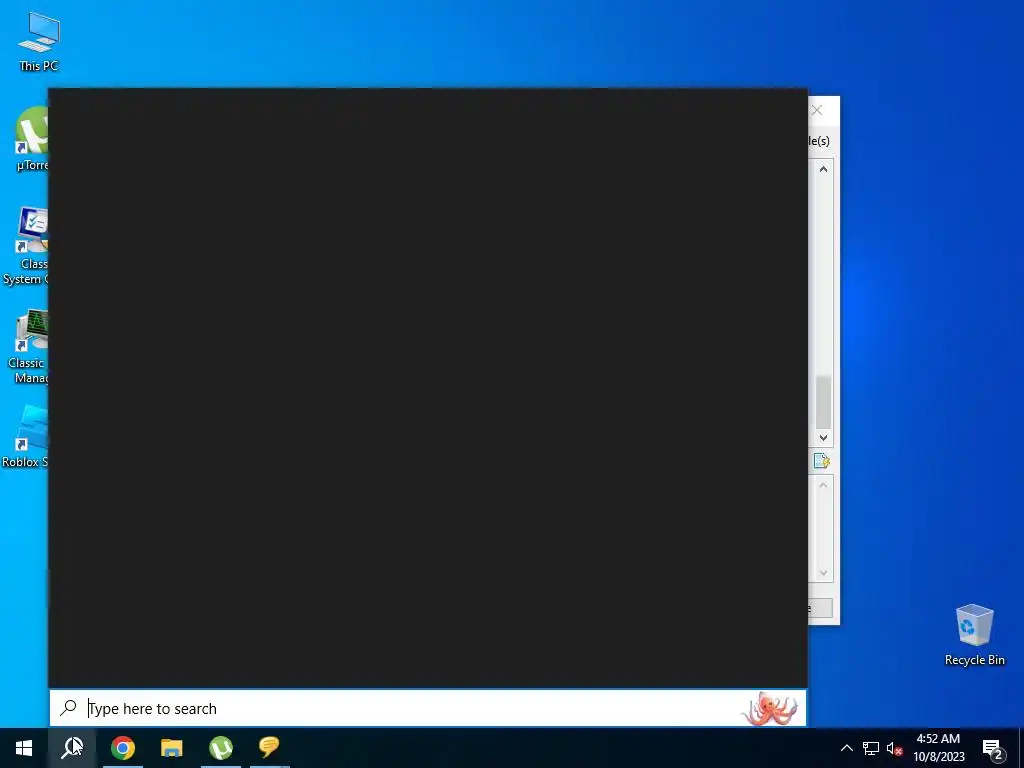
Task: Open the Windows Start menu
Action: tap(24, 748)
